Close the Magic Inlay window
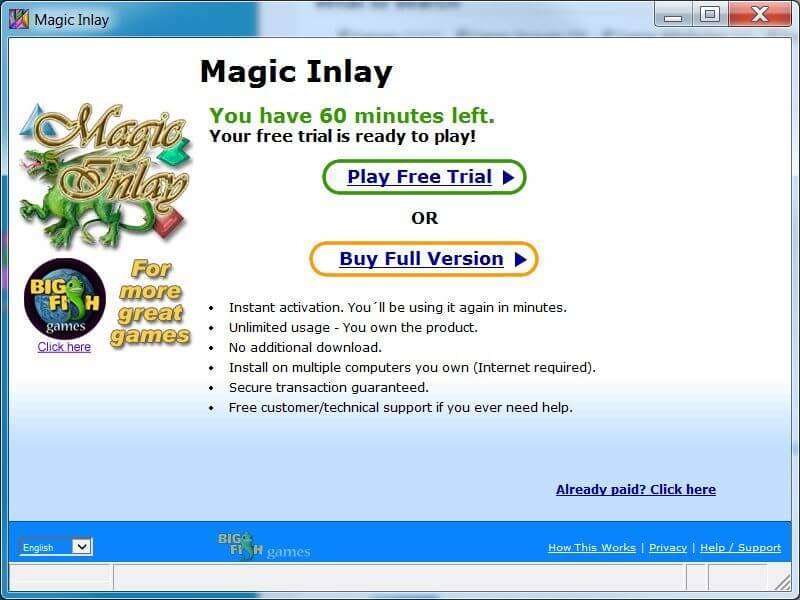 760,15
